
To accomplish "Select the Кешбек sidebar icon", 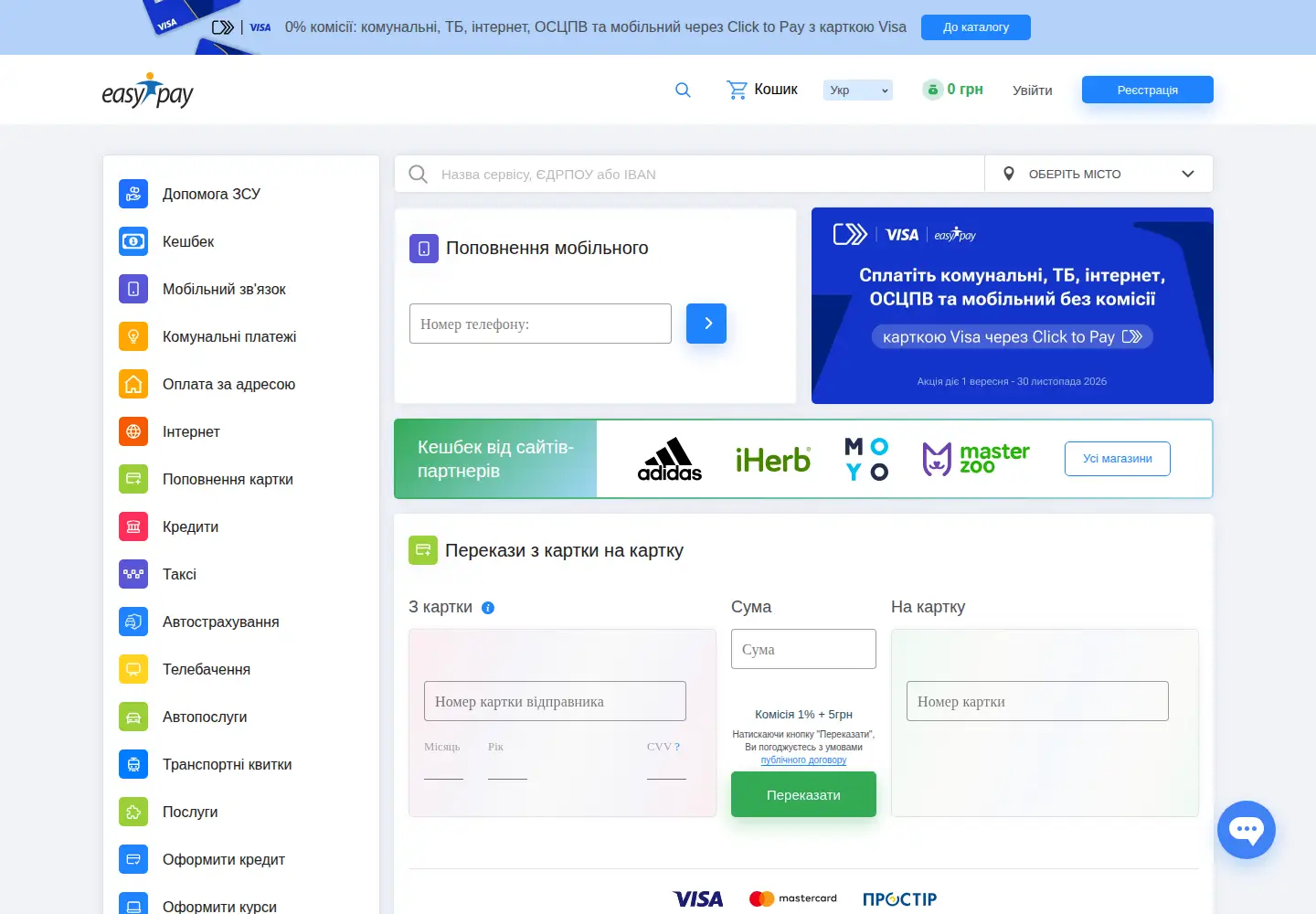I will click(133, 241).
